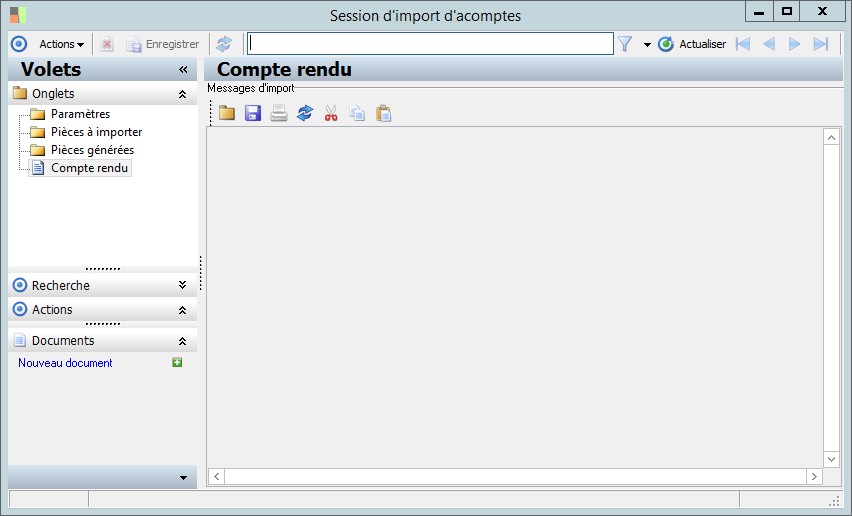Click the save floppy disk icon in the Messages d'import toolbar

click(x=253, y=113)
